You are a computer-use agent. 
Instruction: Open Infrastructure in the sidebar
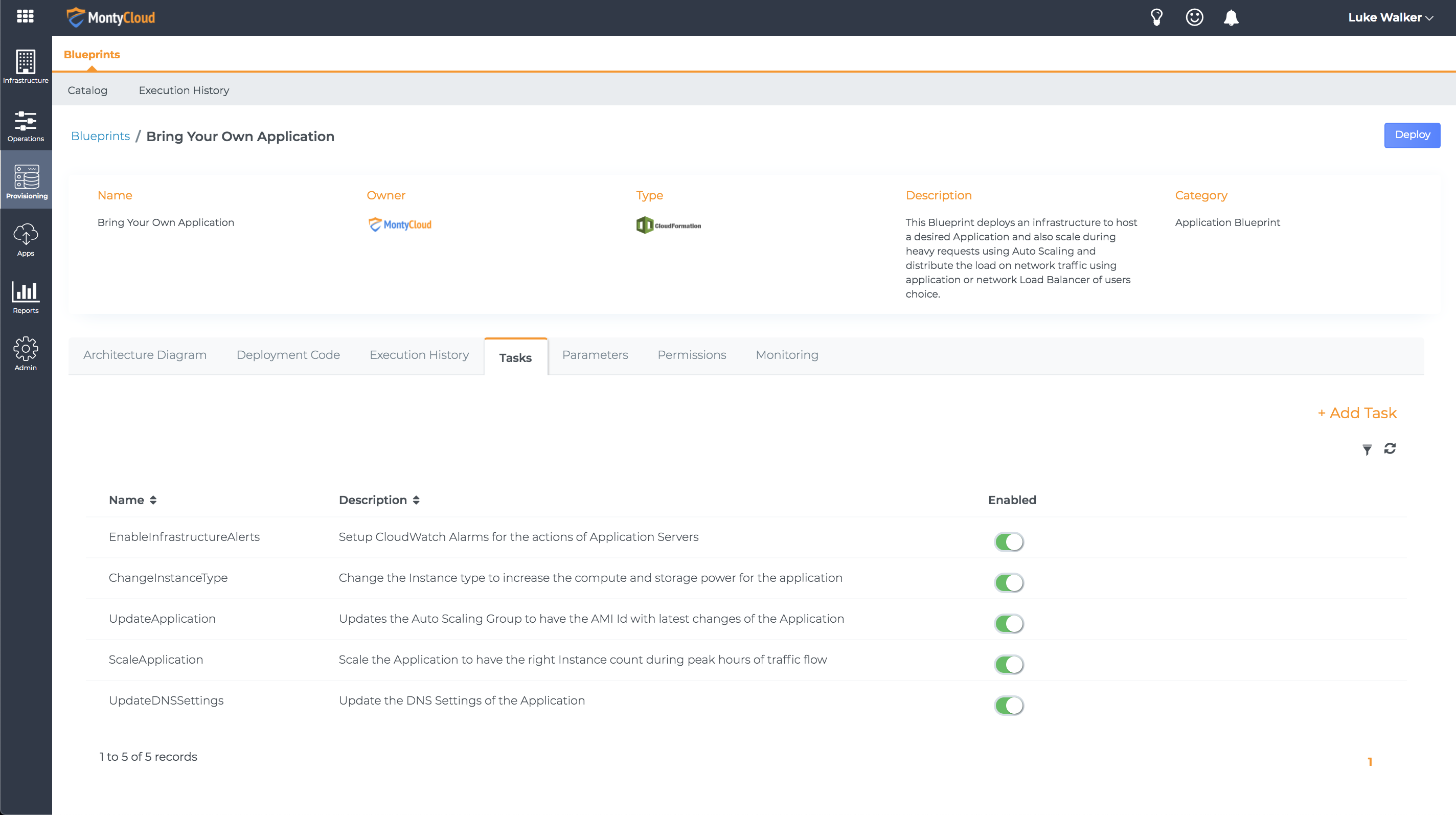26,66
